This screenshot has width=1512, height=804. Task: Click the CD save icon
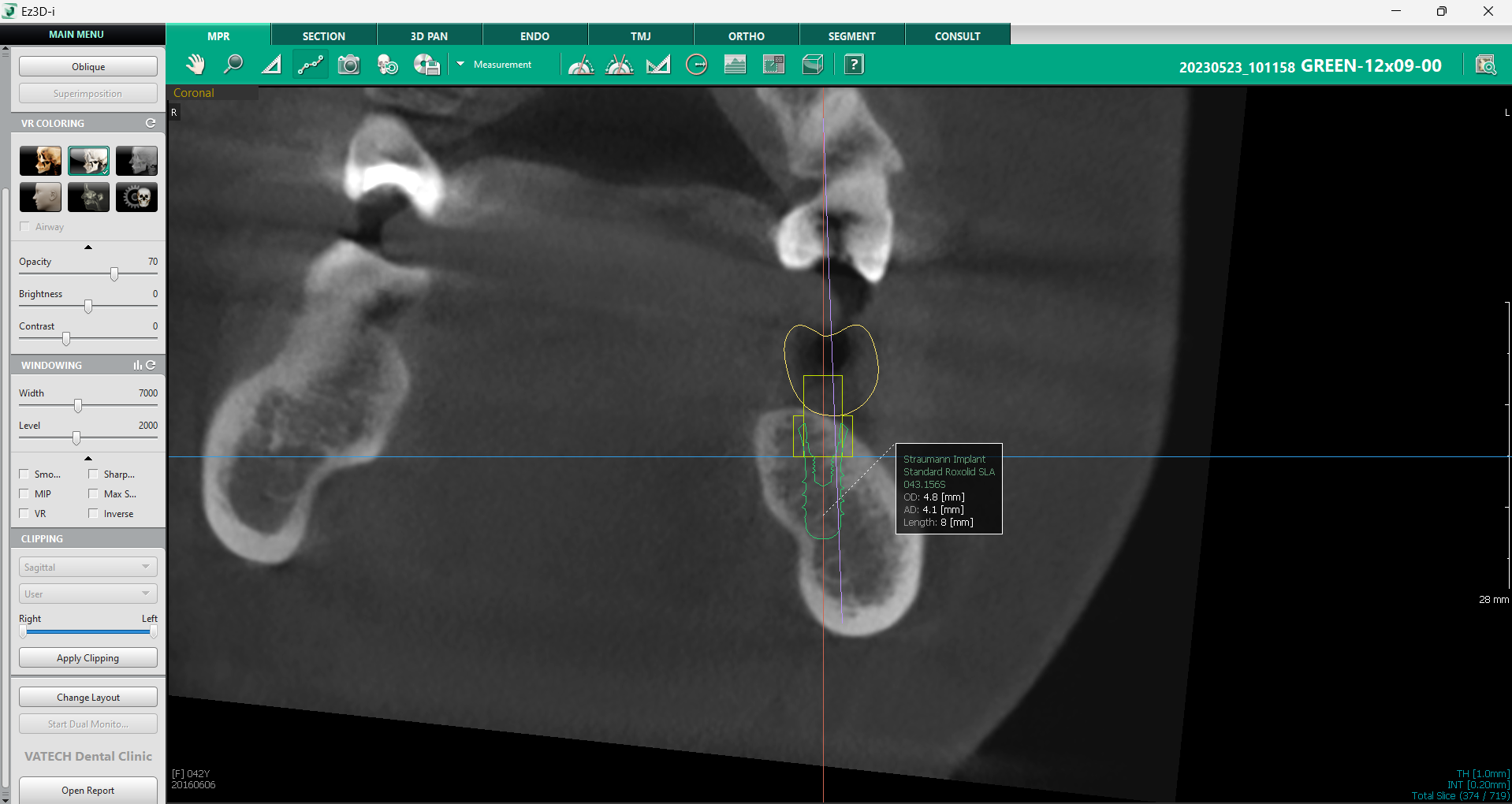426,65
